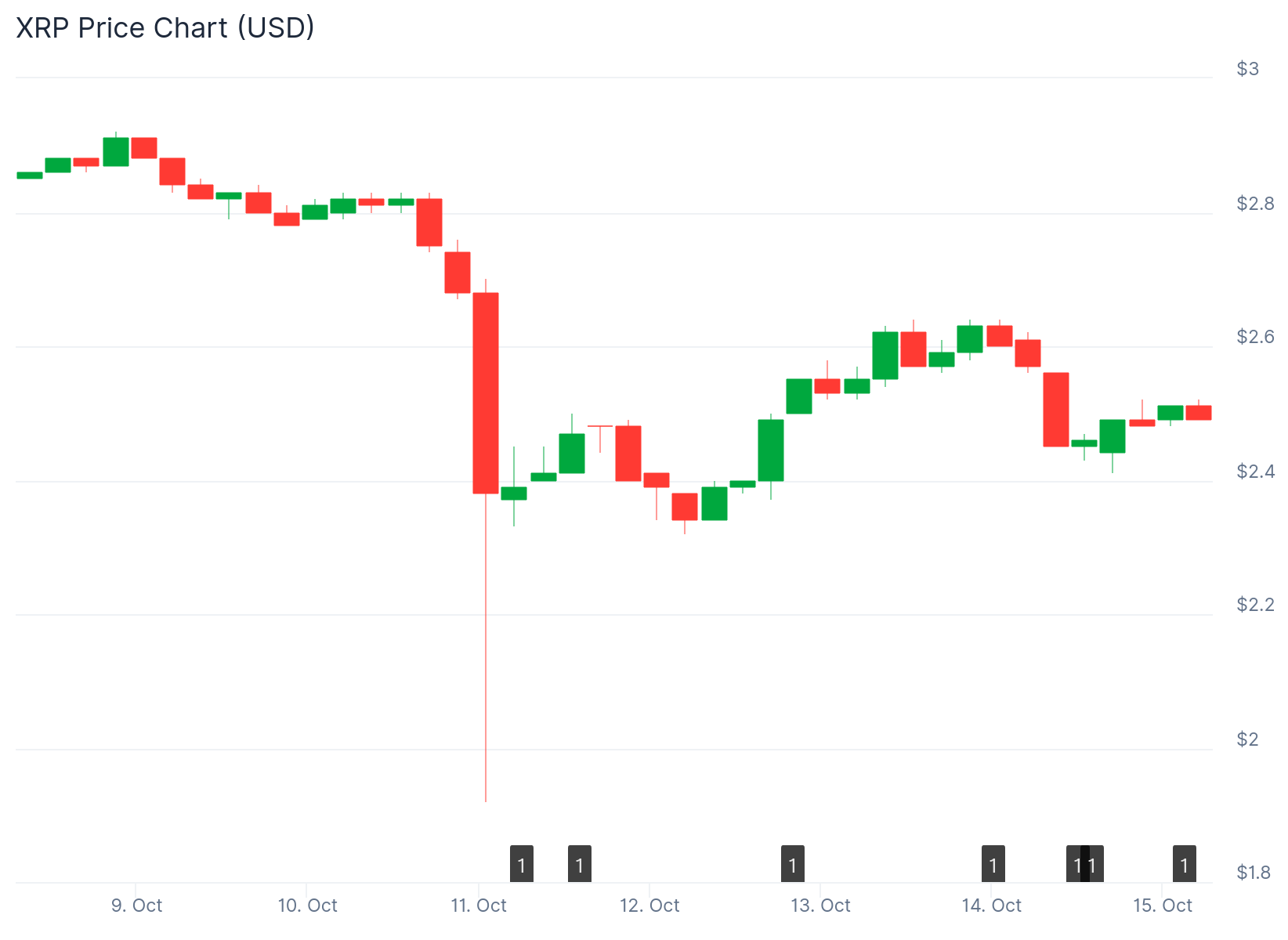Click the tall green candle reaching $2.6 after 13. Oct
The width and height of the screenshot is (1288, 940).
click(x=885, y=356)
